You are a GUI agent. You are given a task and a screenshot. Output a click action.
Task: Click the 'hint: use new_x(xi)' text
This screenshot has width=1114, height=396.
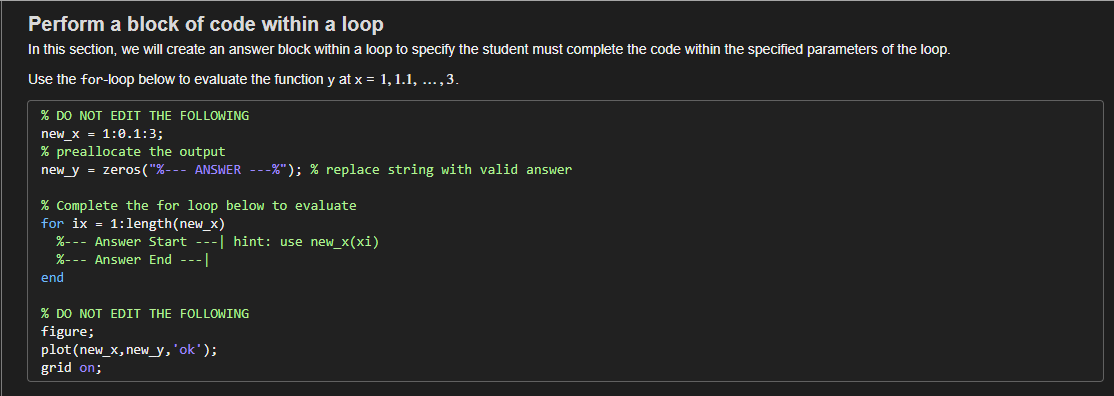click(306, 242)
